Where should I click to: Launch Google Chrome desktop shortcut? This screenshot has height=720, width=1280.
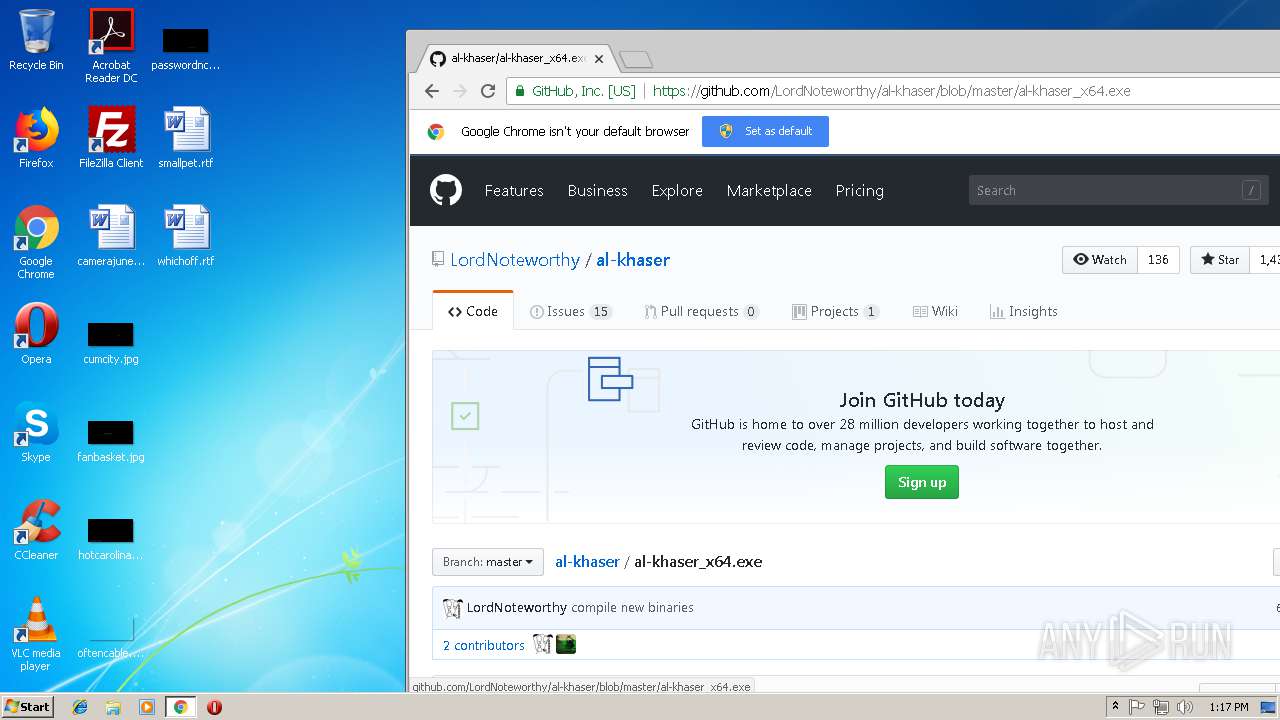[x=36, y=242]
